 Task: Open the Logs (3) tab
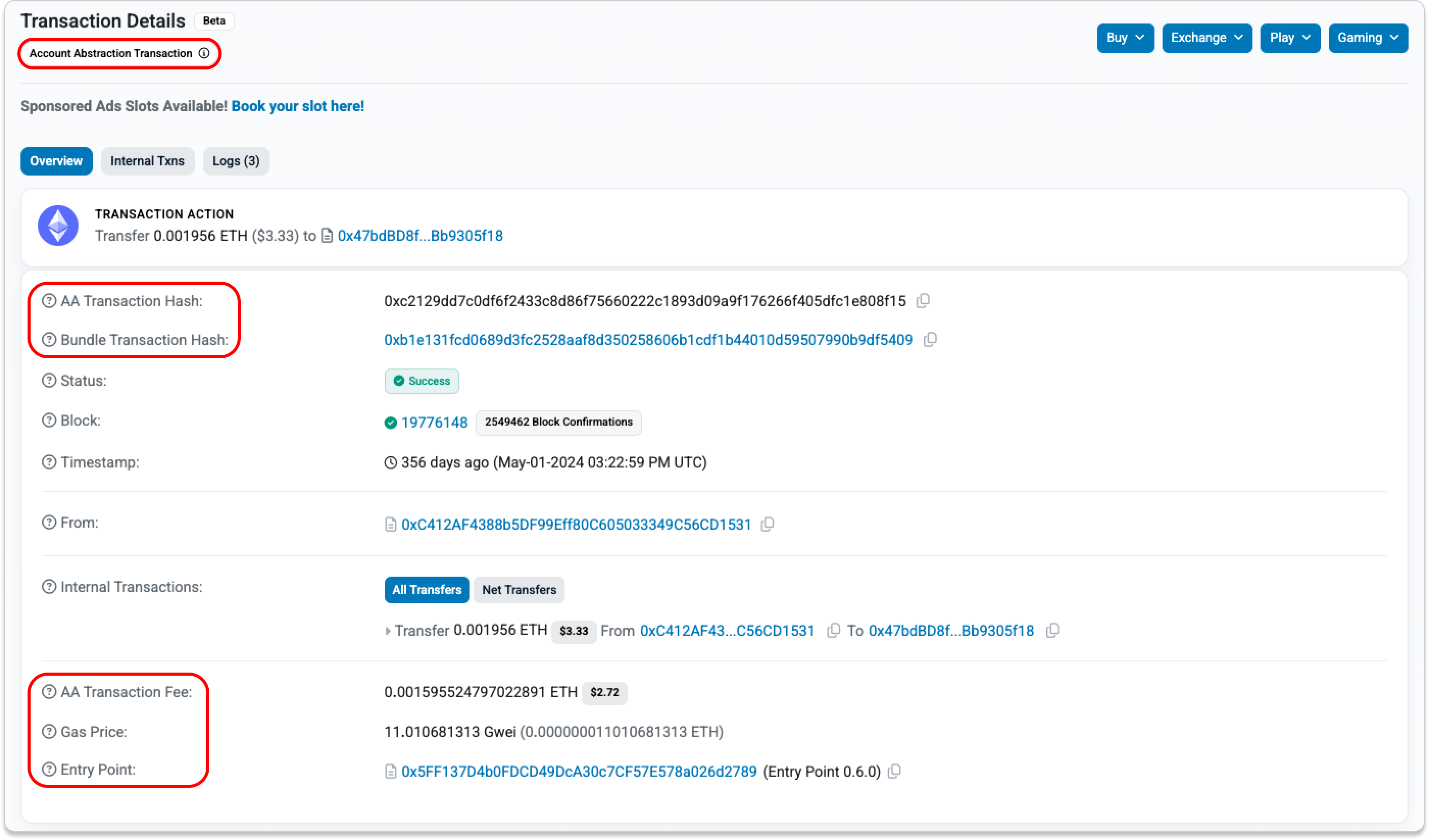click(x=236, y=161)
